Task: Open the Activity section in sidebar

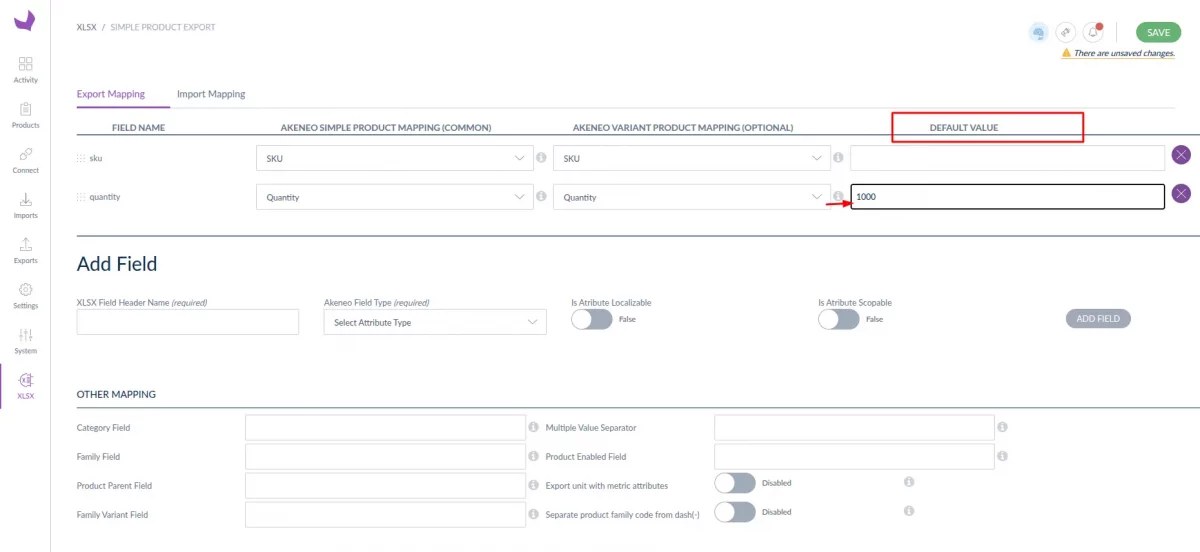Action: tap(25, 69)
